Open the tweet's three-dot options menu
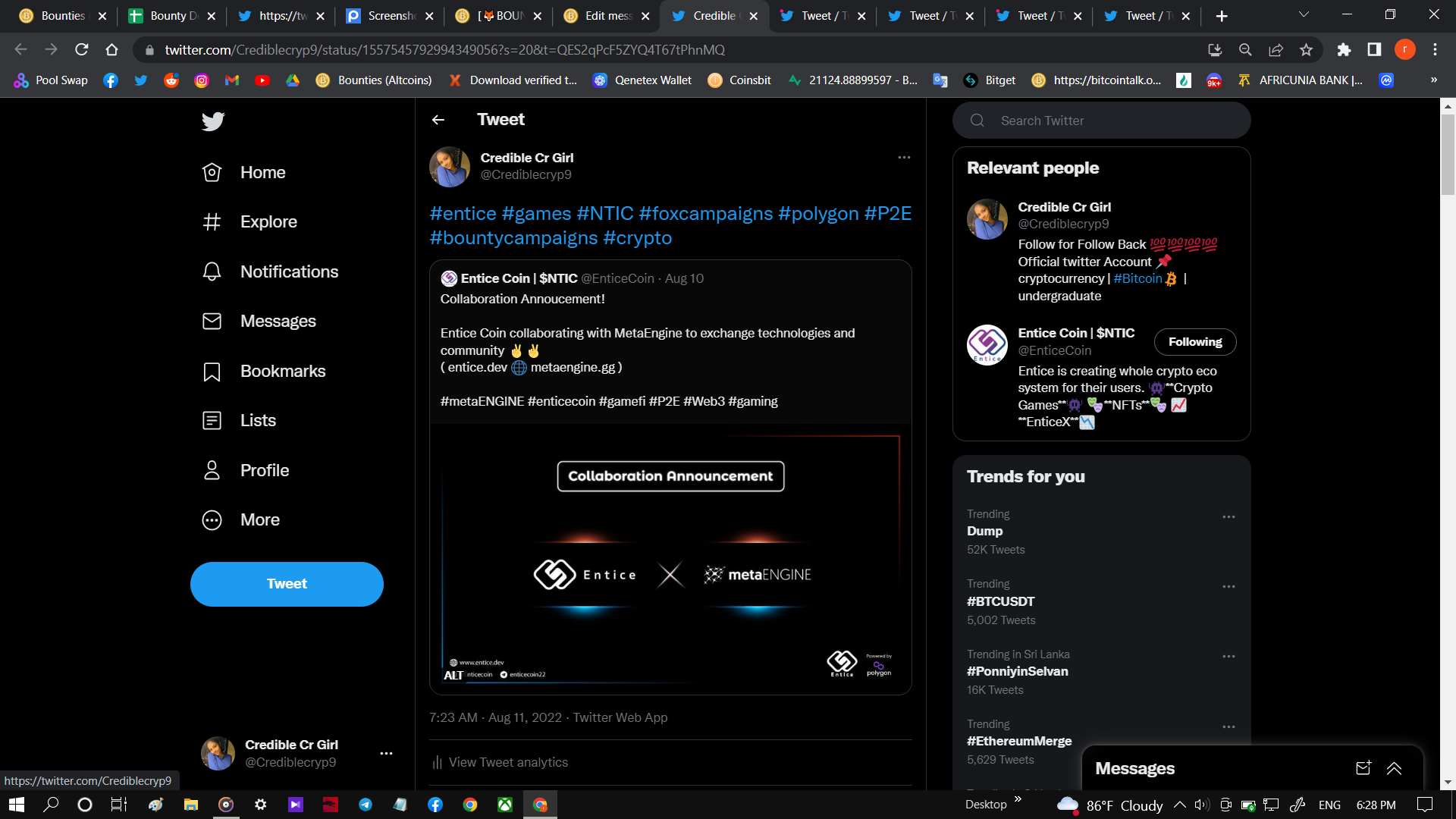The width and height of the screenshot is (1456, 819). [904, 158]
